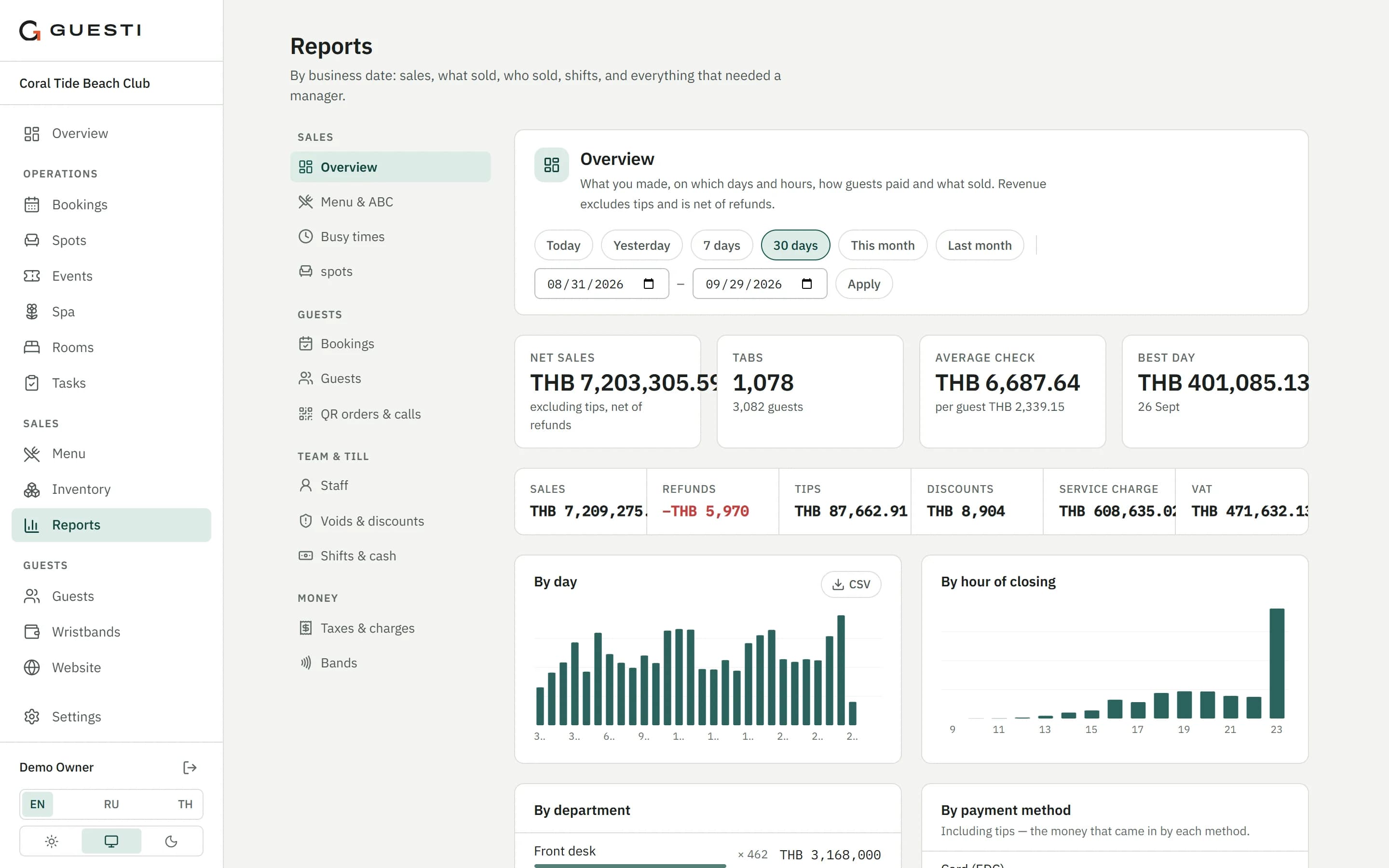
Task: Click the Wristbands wallet icon
Action: [31, 632]
